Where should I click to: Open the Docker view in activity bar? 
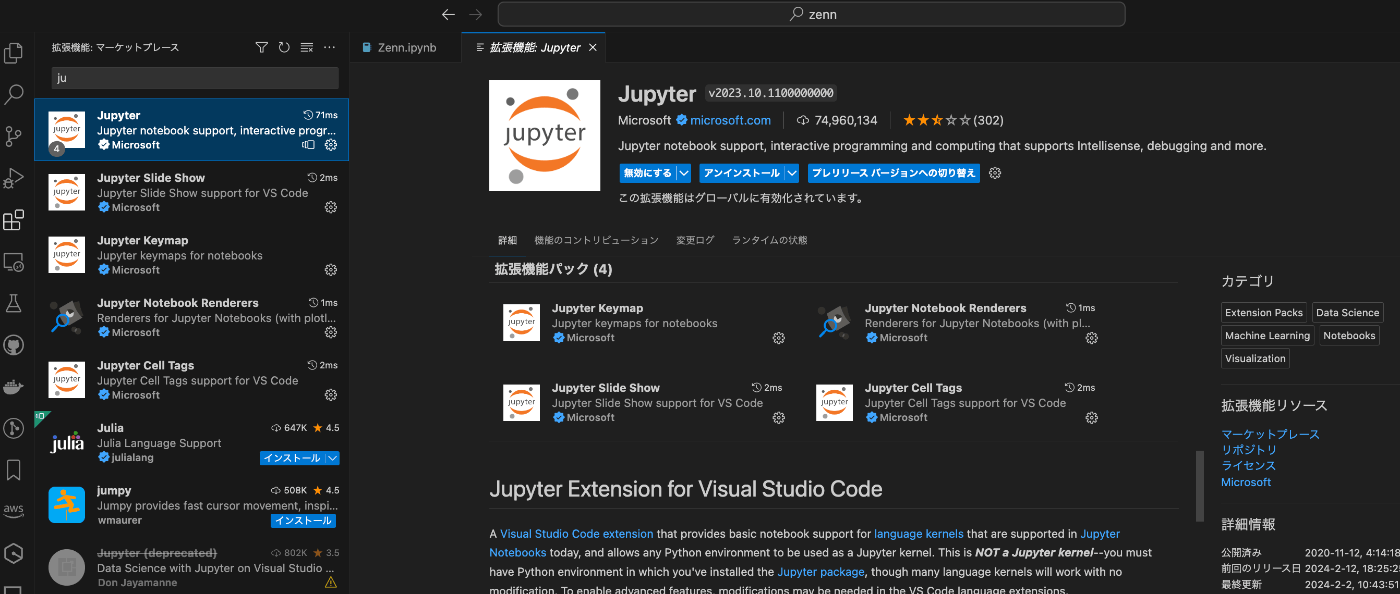[x=14, y=387]
